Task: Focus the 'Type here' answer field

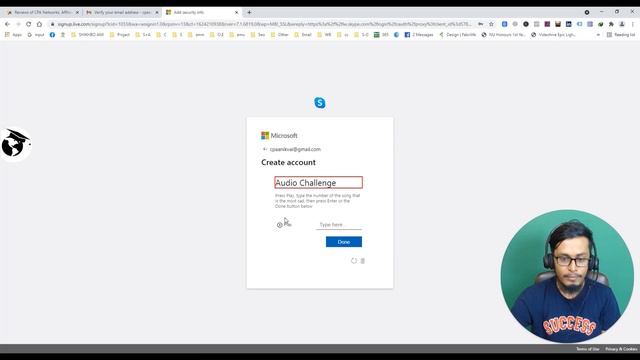Action: point(339,225)
